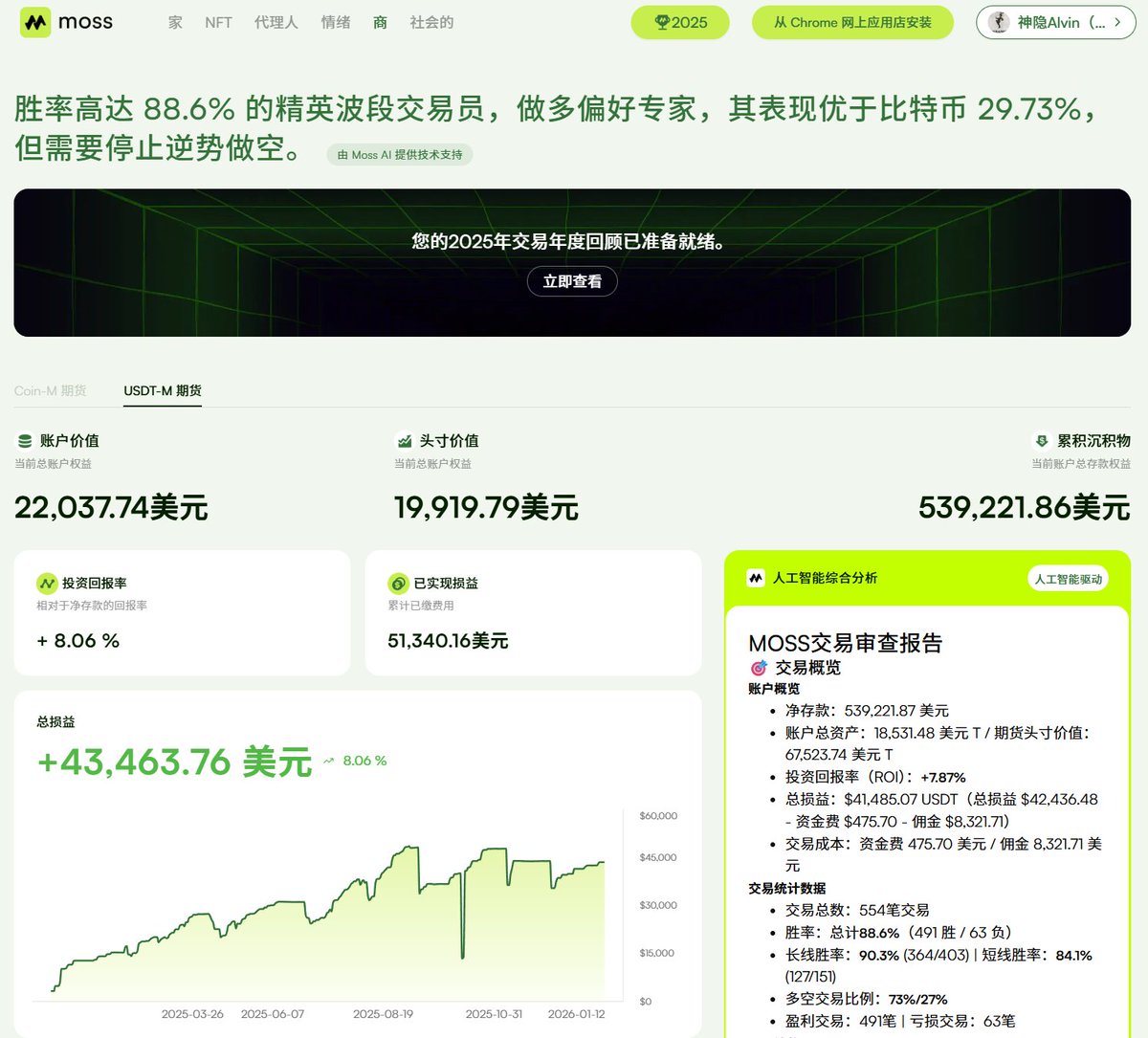Click the moss logo icon
This screenshot has height=1038, width=1148.
pos(35,22)
